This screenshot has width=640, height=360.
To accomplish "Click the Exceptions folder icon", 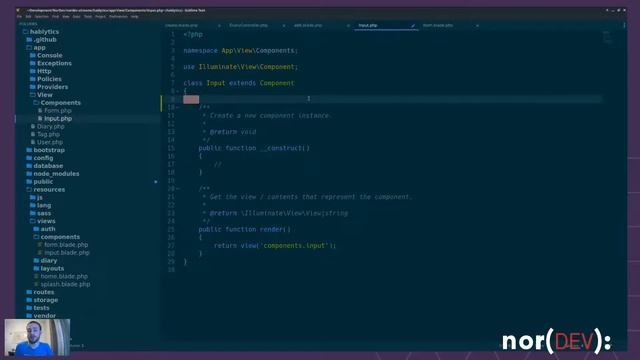I will pyautogui.click(x=33, y=63).
